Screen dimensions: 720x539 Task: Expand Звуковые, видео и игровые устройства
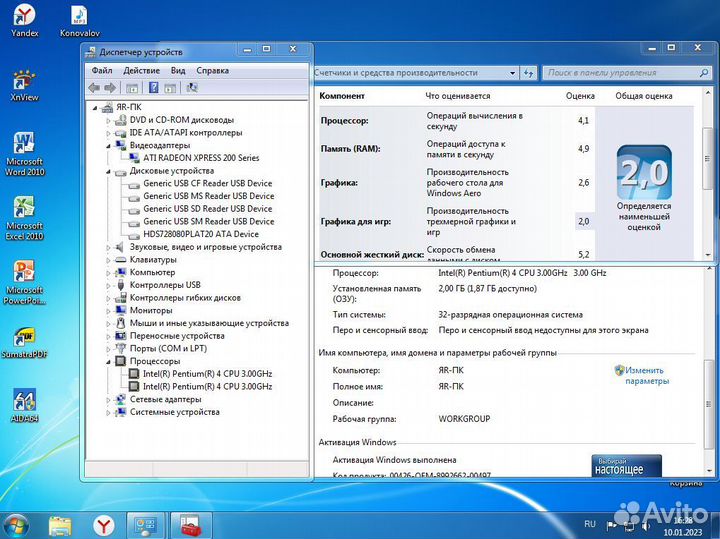pos(108,248)
